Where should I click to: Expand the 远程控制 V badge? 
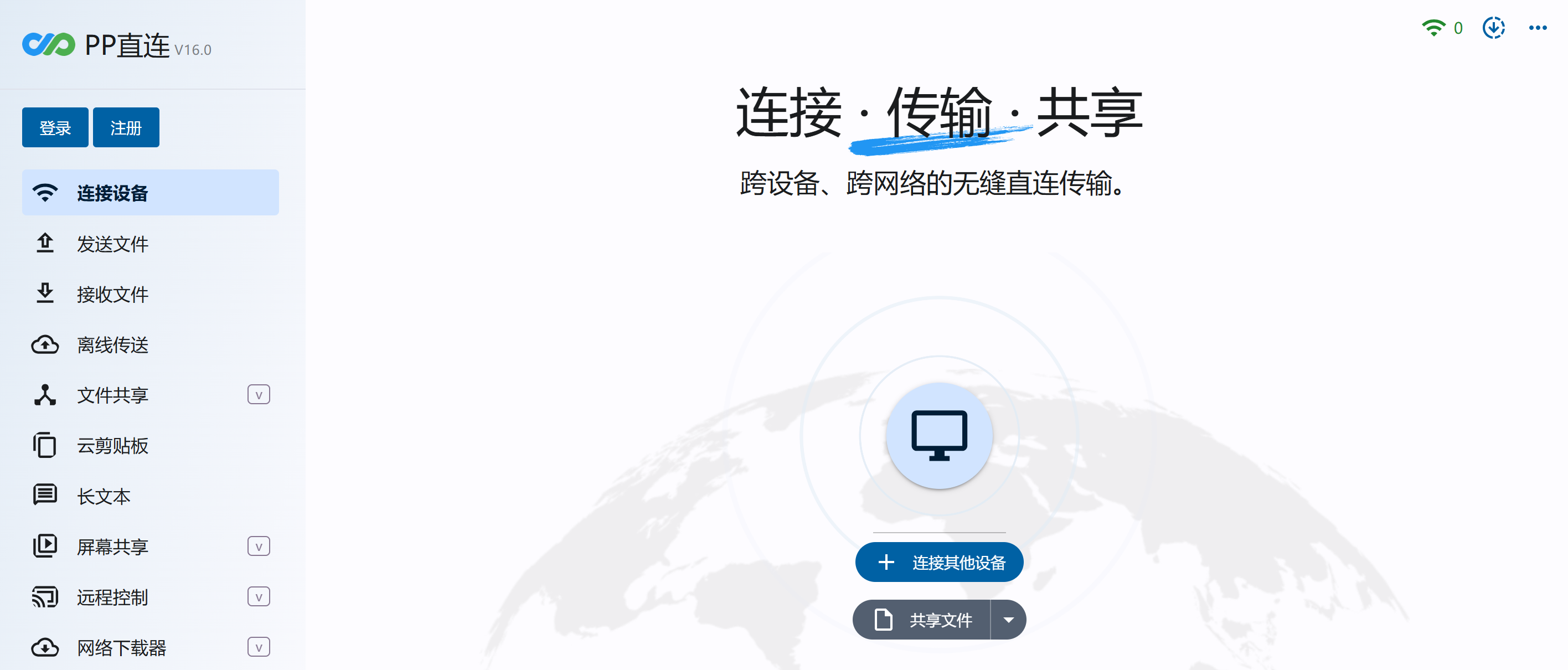[x=259, y=597]
